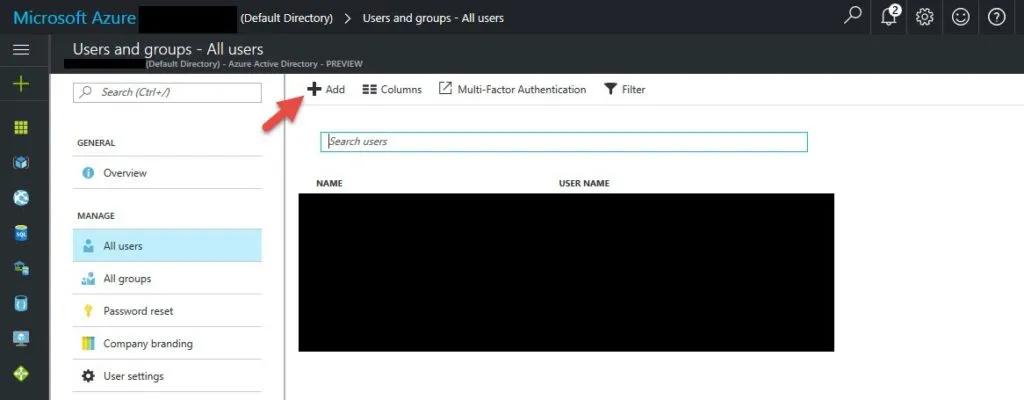Open Password reset settings
Screen dimensions: 1024x400
tap(138, 311)
